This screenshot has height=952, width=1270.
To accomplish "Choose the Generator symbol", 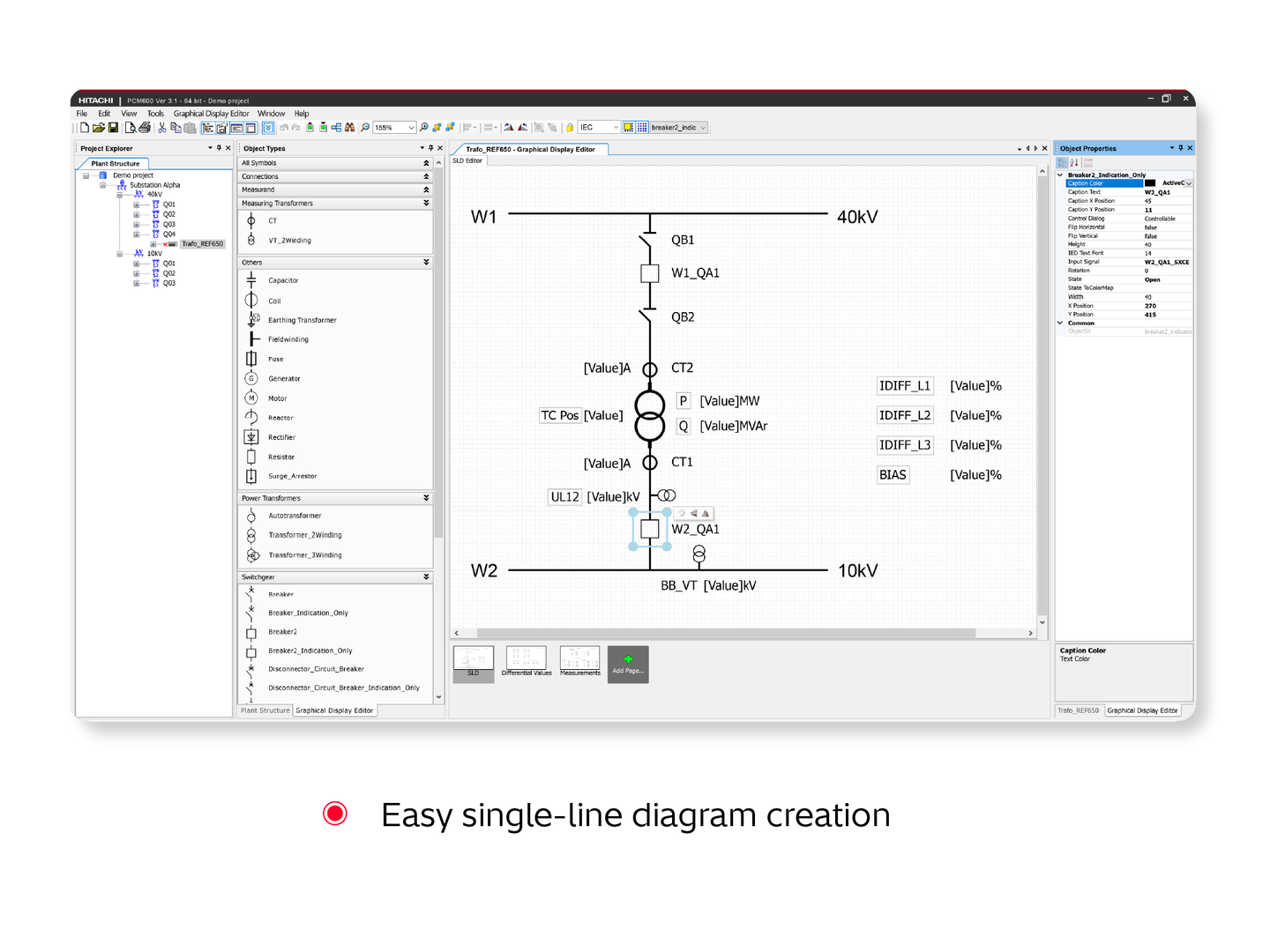I will click(x=284, y=379).
